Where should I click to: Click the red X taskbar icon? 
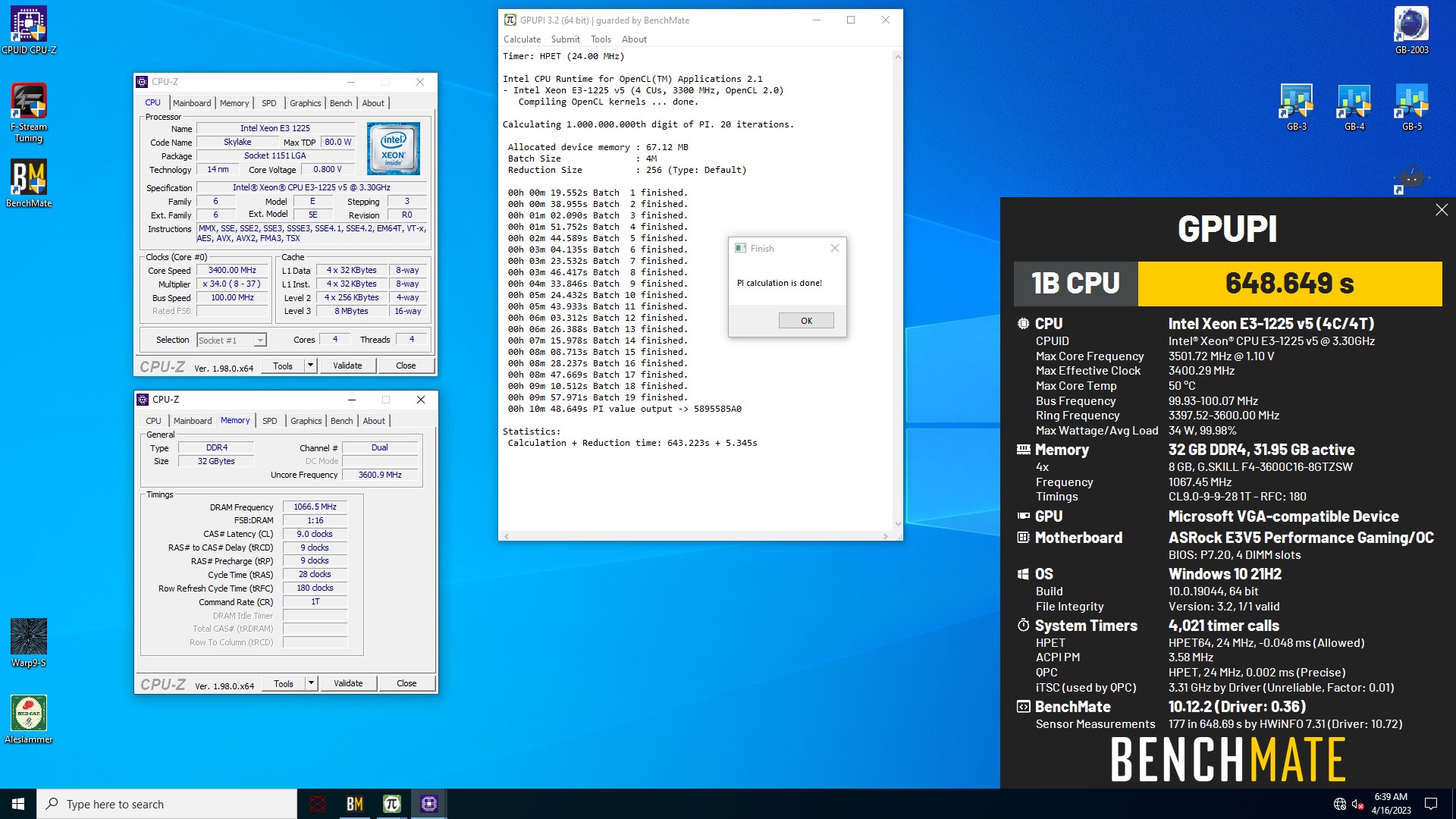pyautogui.click(x=318, y=804)
